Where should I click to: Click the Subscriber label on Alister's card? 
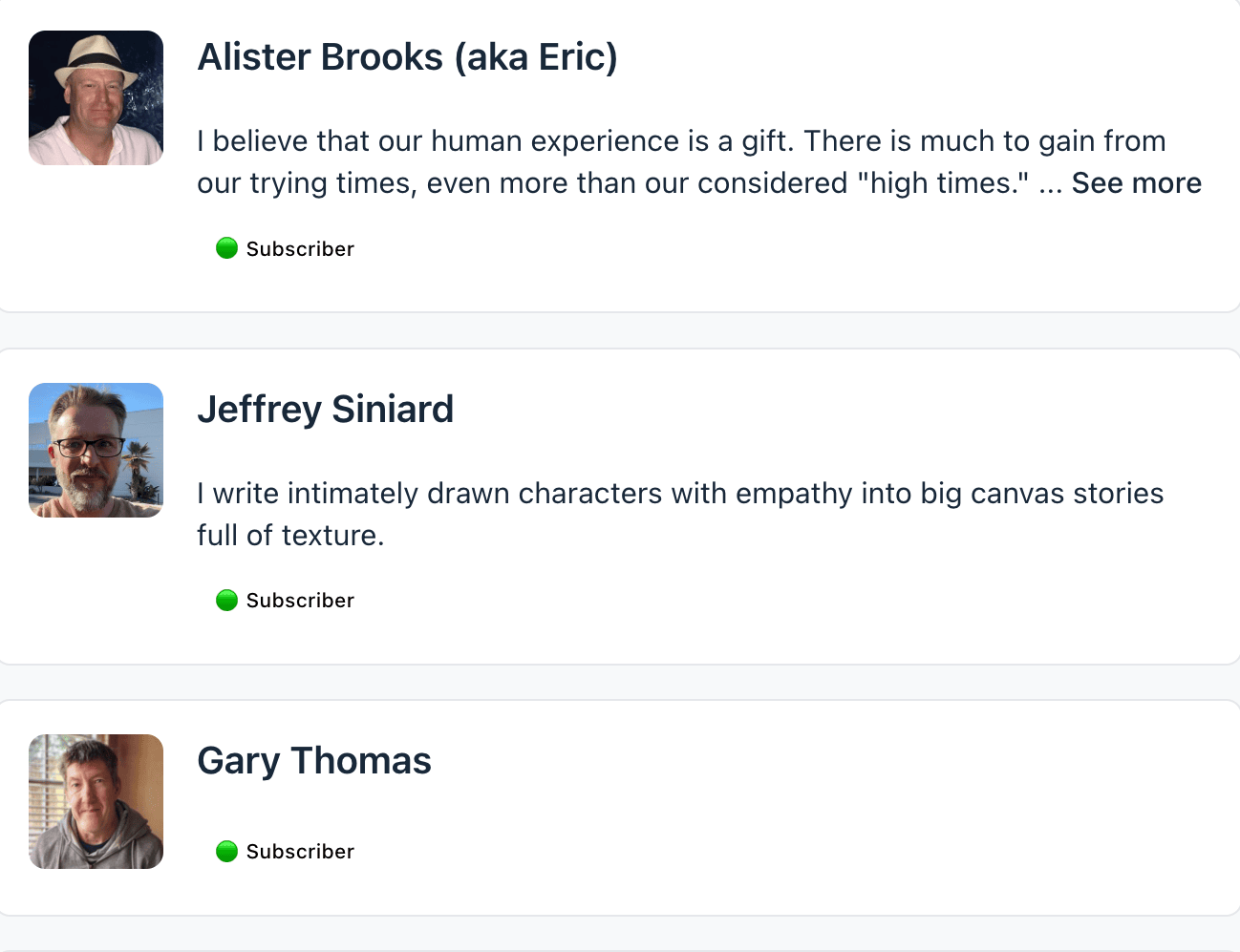click(300, 249)
